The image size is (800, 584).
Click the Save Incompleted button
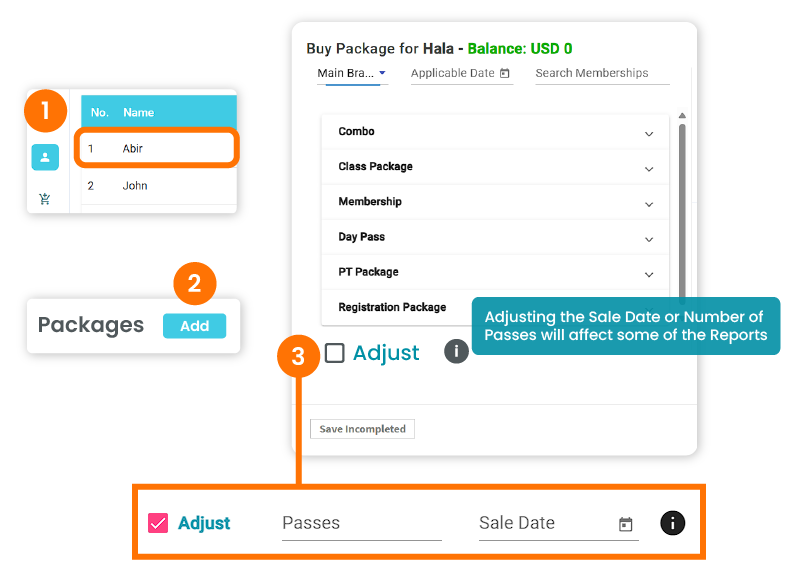click(x=362, y=429)
